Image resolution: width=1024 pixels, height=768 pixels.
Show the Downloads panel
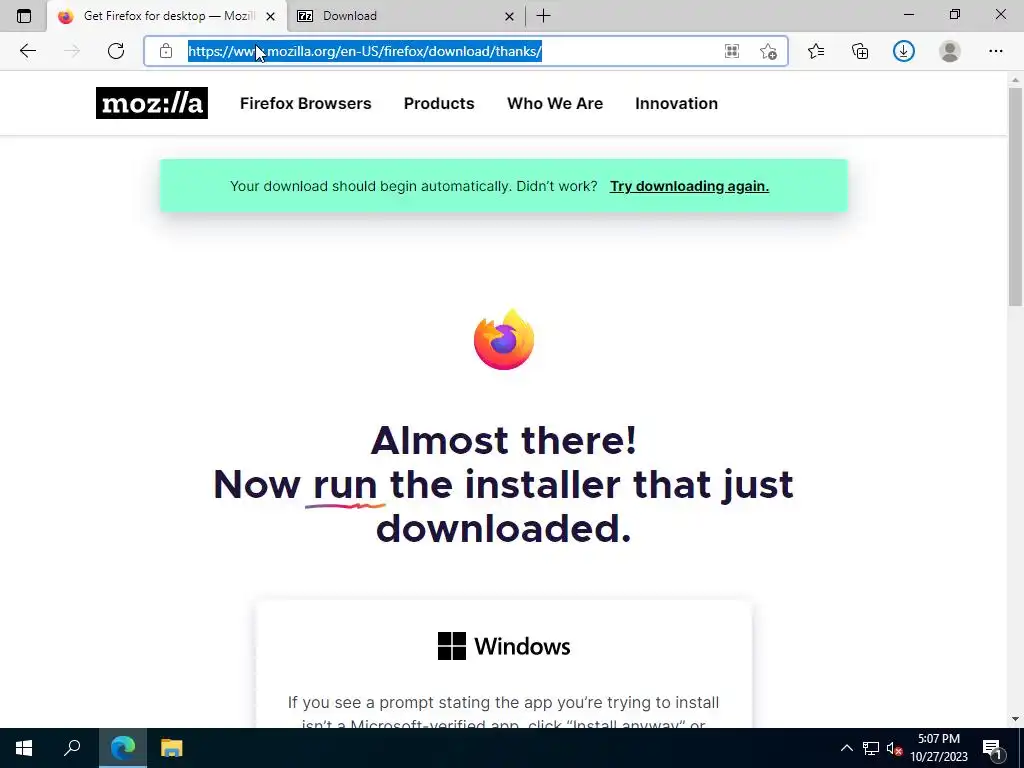pyautogui.click(x=904, y=51)
